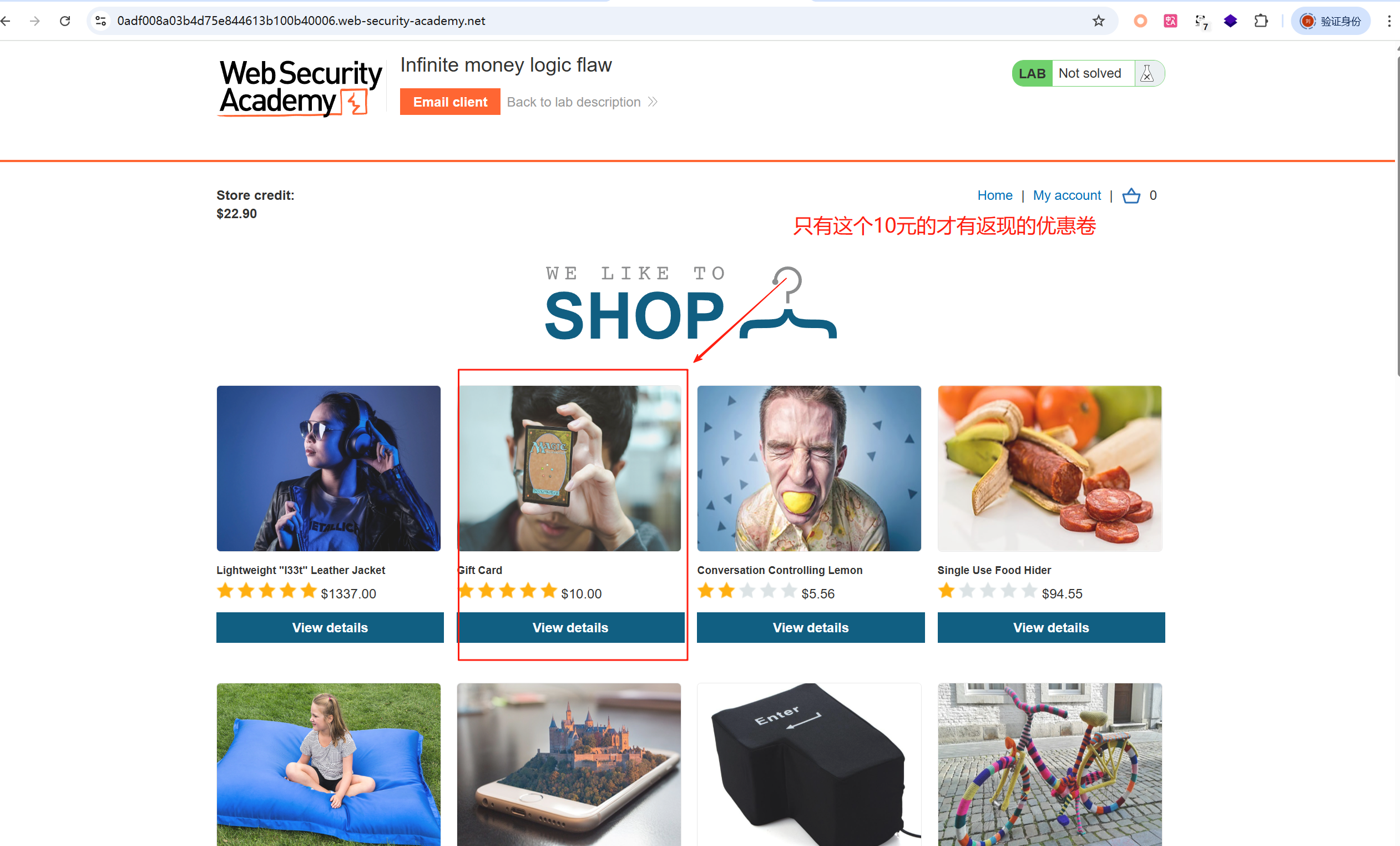Open the shopping basket icon
Image resolution: width=1400 pixels, height=846 pixels.
(x=1131, y=195)
